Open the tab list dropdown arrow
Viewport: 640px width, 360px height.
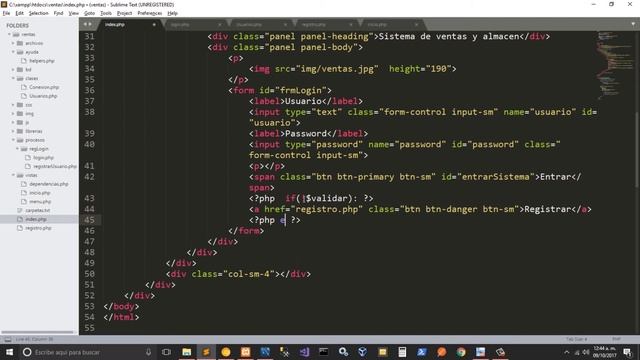[633, 24]
